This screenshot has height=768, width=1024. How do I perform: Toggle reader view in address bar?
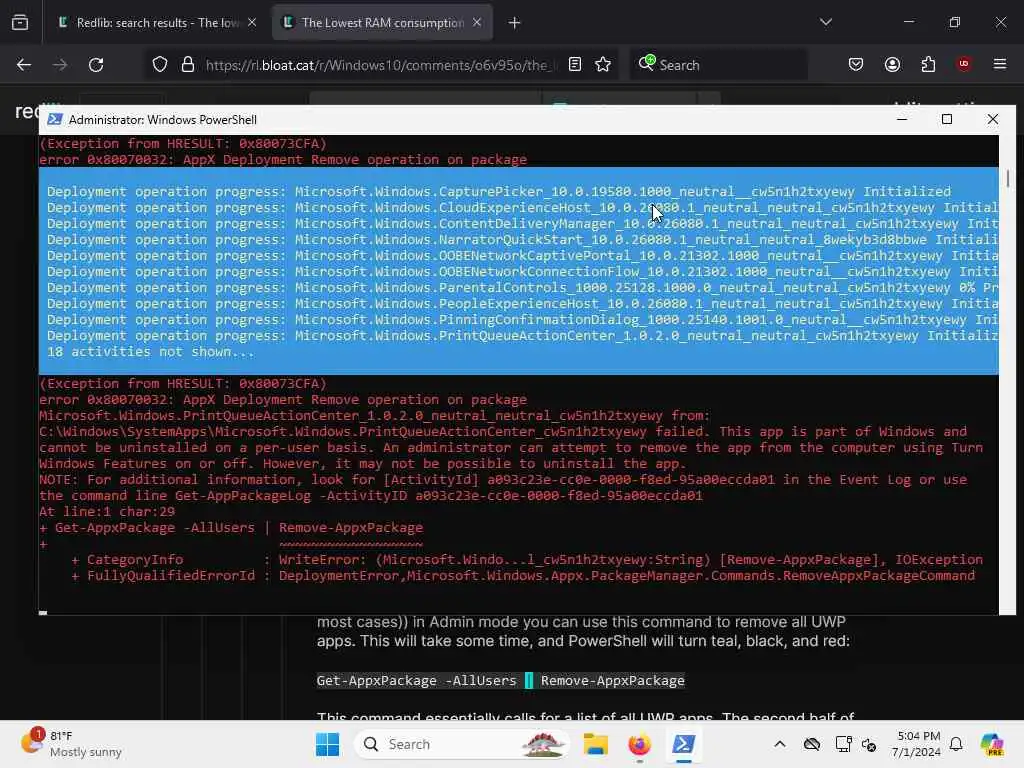[575, 65]
